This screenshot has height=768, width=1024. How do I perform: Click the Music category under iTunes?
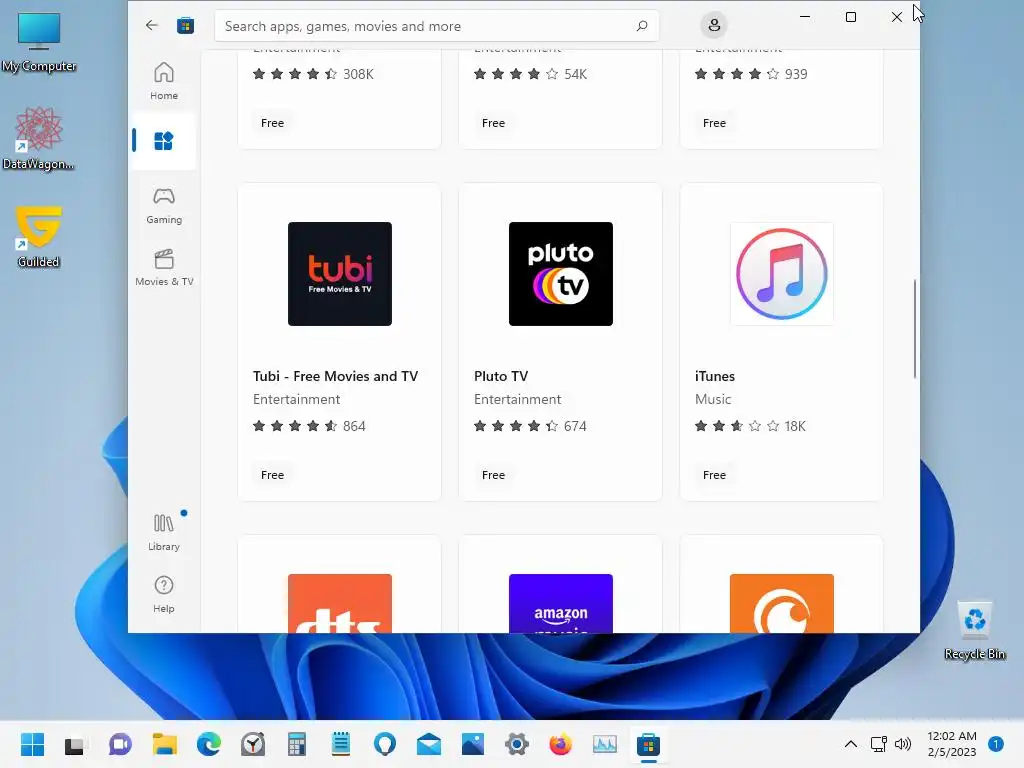pos(712,399)
